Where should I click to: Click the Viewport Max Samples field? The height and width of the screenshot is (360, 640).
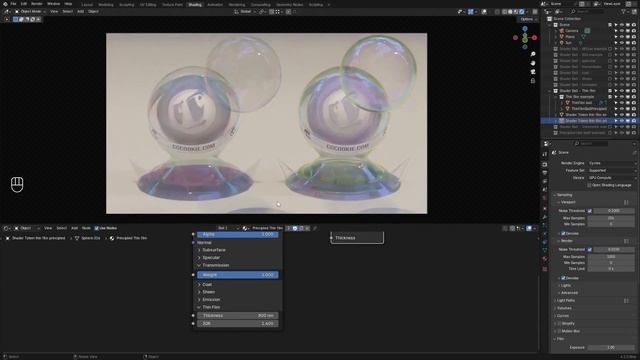pos(611,218)
